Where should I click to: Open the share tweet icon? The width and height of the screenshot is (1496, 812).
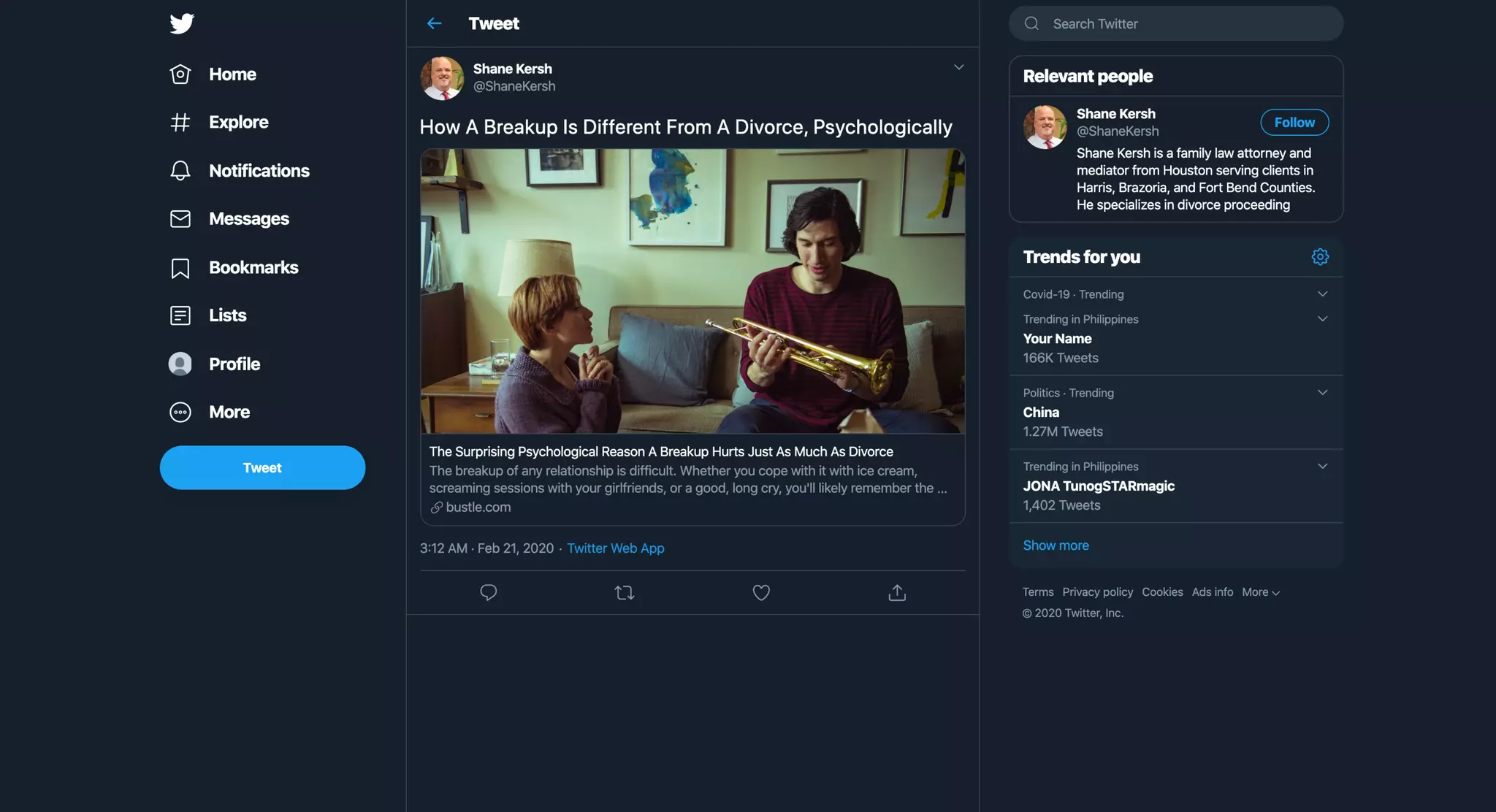tap(897, 592)
